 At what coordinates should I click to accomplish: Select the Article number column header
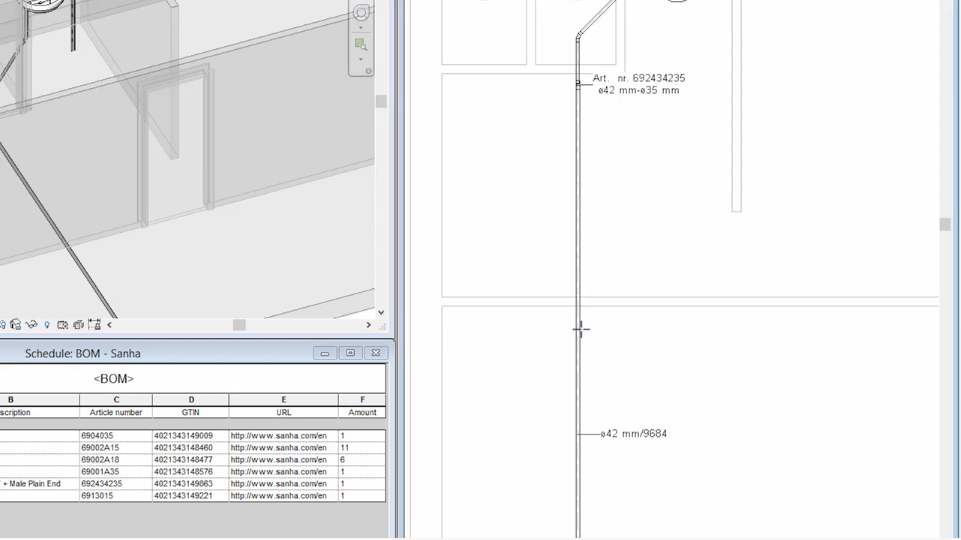coord(116,412)
